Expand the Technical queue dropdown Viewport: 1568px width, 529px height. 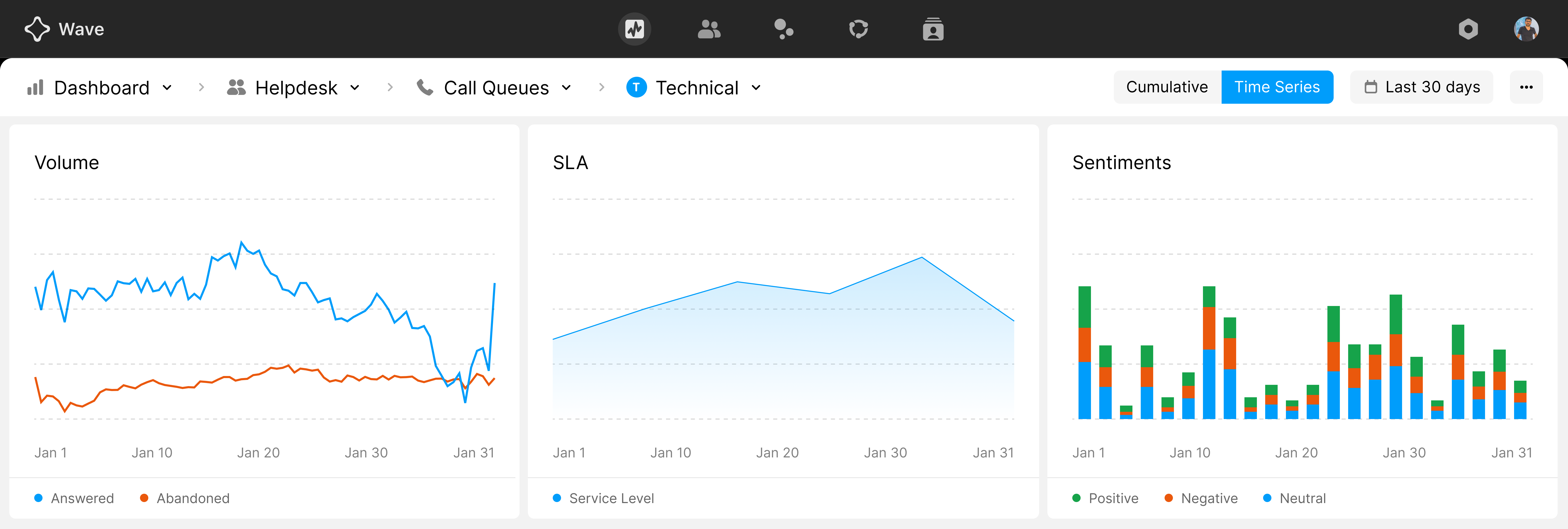[756, 88]
